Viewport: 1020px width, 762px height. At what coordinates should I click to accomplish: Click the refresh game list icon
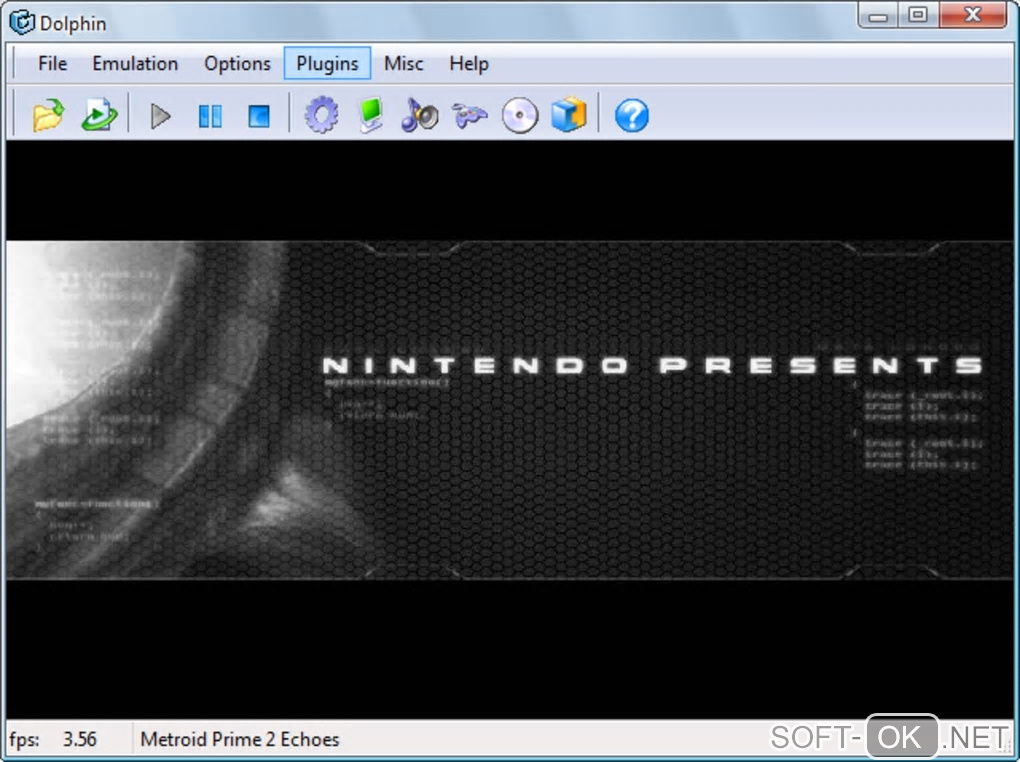pos(99,115)
